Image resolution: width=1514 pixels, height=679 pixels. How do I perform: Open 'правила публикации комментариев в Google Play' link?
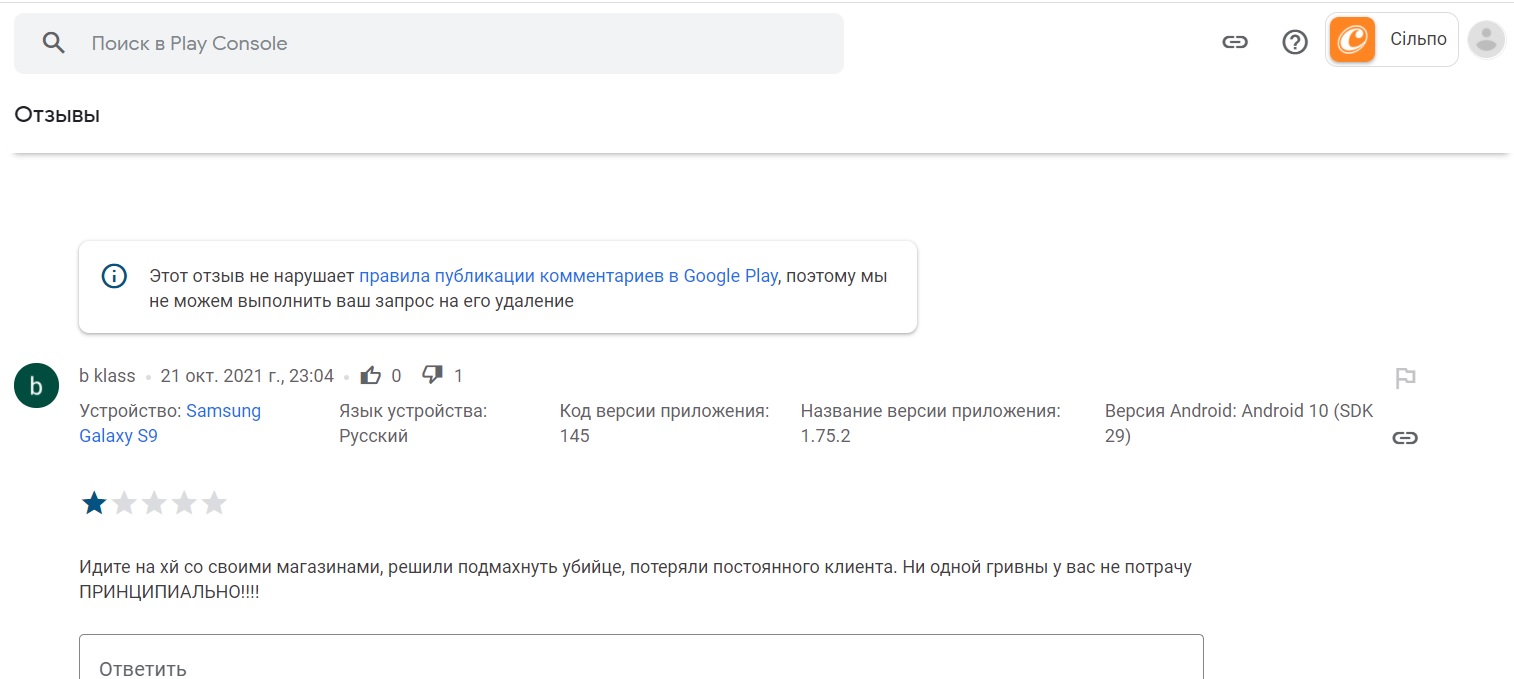pos(568,276)
